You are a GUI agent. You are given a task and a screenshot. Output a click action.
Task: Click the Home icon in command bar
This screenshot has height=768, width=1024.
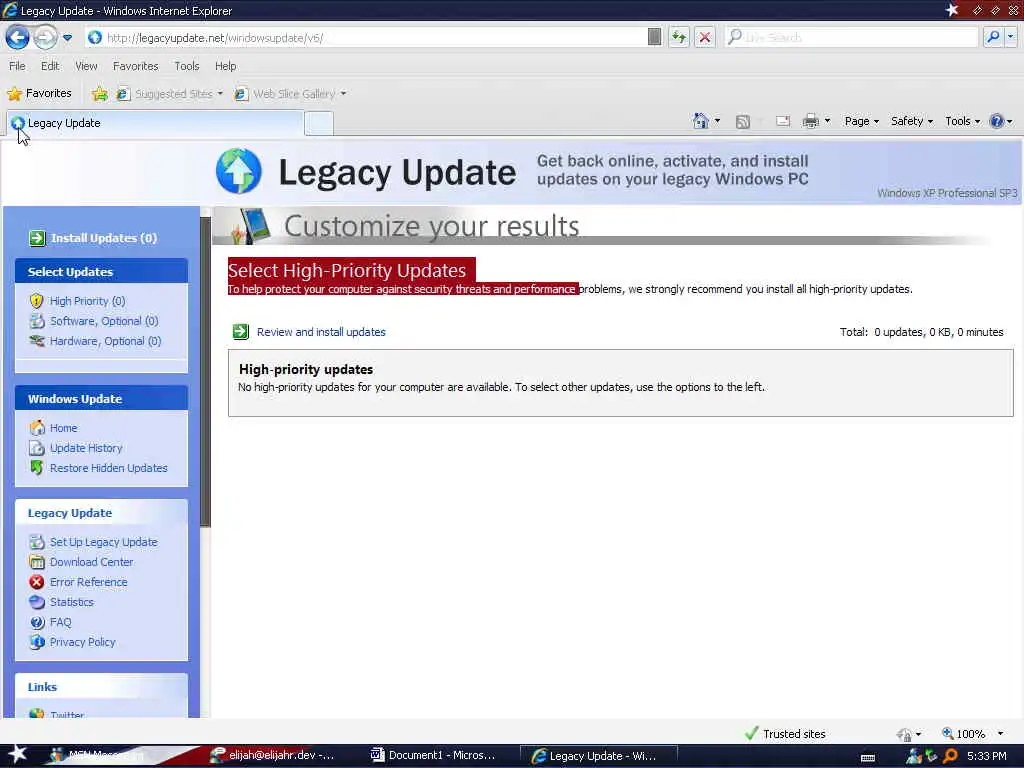coord(701,121)
